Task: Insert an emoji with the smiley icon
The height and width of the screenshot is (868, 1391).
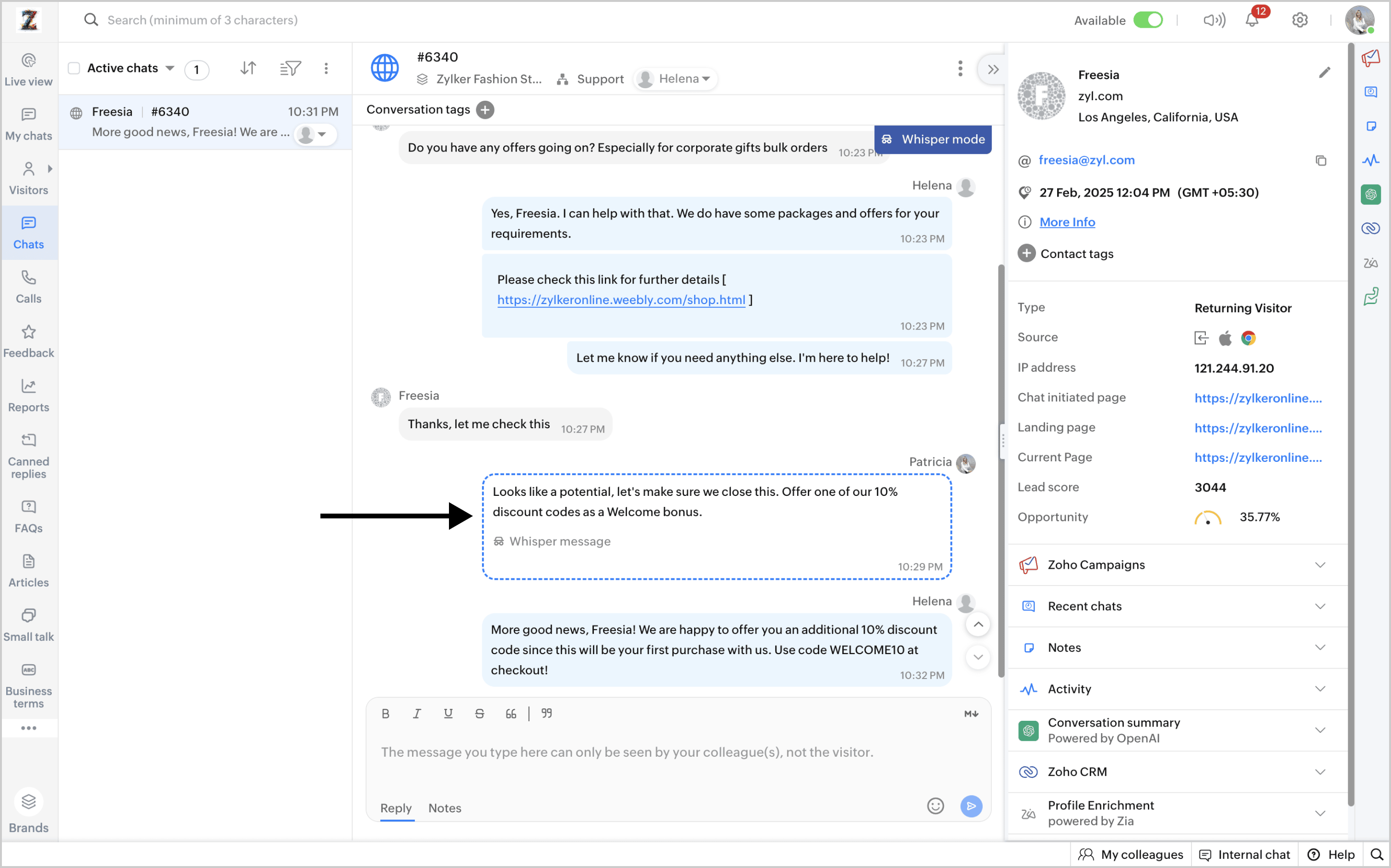Action: (x=935, y=806)
